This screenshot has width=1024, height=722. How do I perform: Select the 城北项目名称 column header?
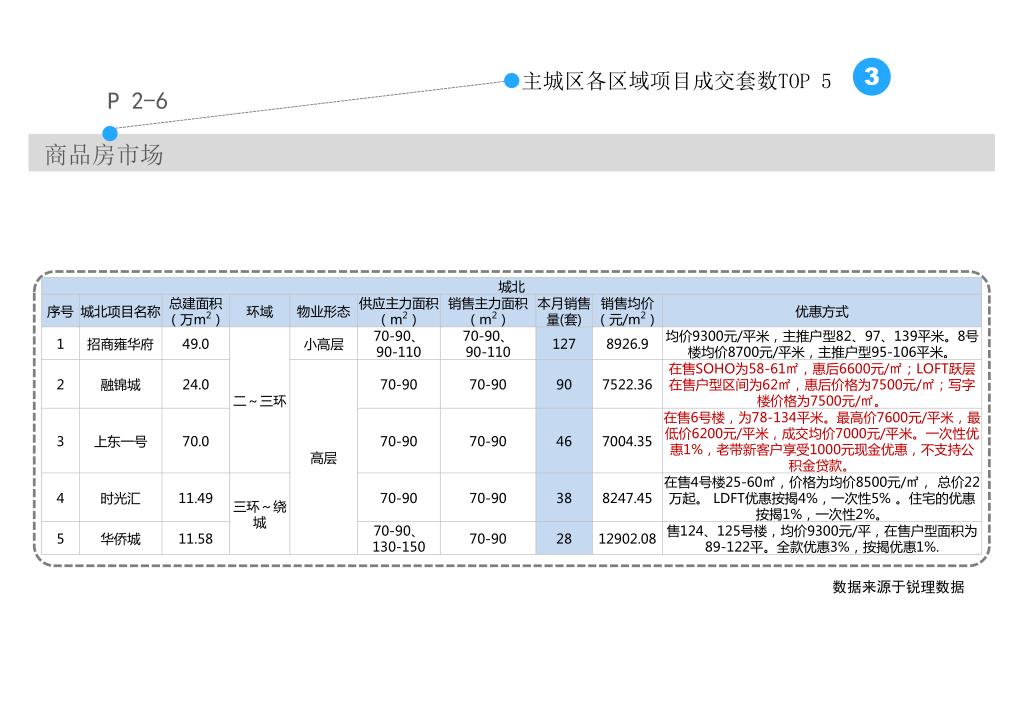point(120,311)
